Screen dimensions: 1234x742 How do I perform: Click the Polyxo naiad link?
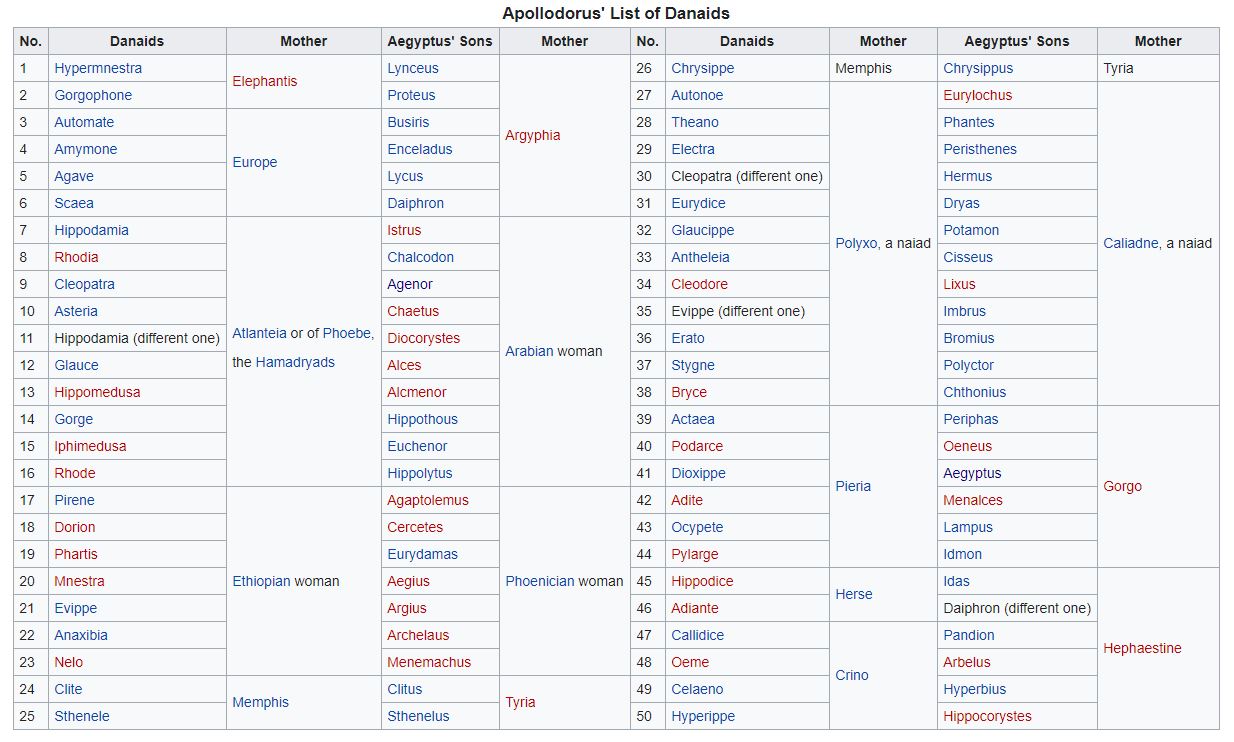[x=856, y=243]
